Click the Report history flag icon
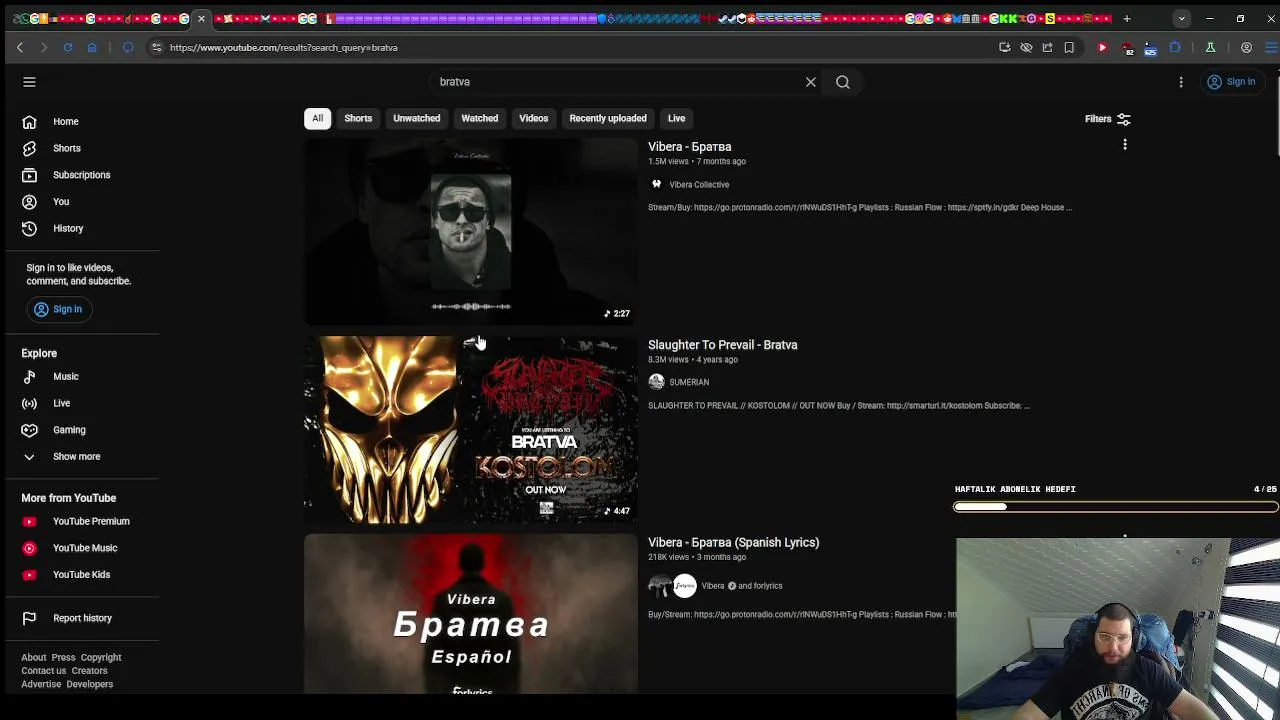Viewport: 1280px width, 720px height. tap(29, 618)
